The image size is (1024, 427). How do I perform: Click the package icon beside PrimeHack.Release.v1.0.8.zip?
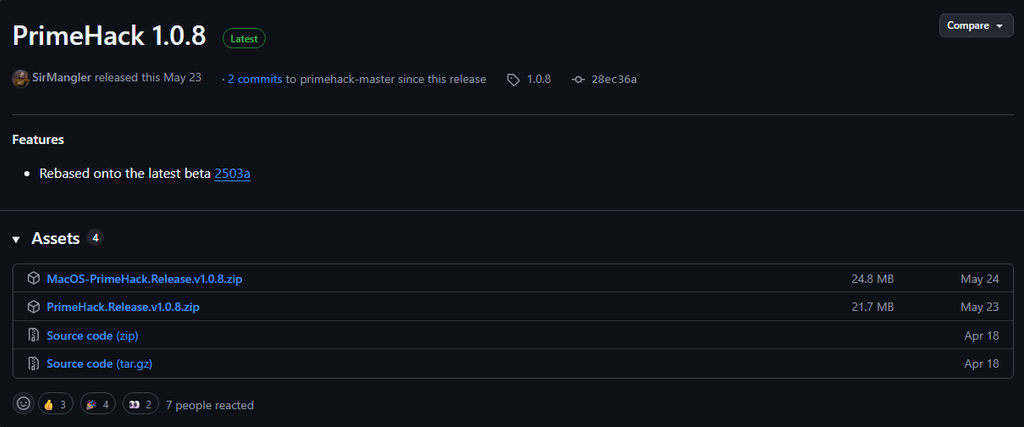click(33, 307)
